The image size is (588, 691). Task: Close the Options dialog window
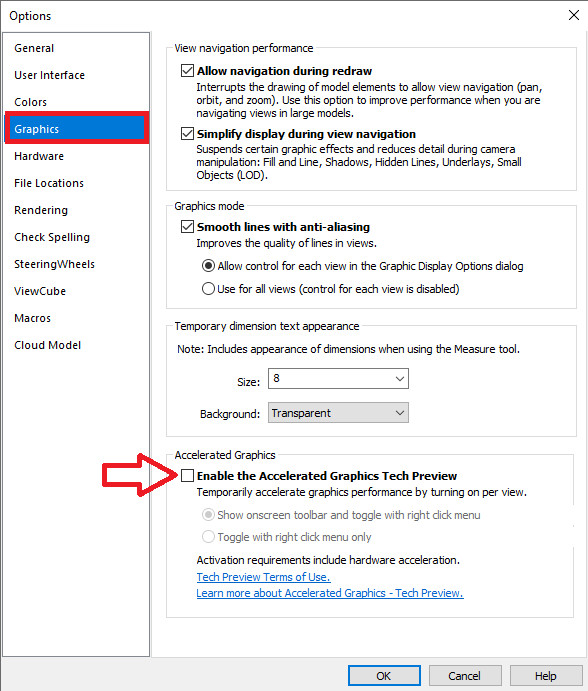(x=573, y=15)
